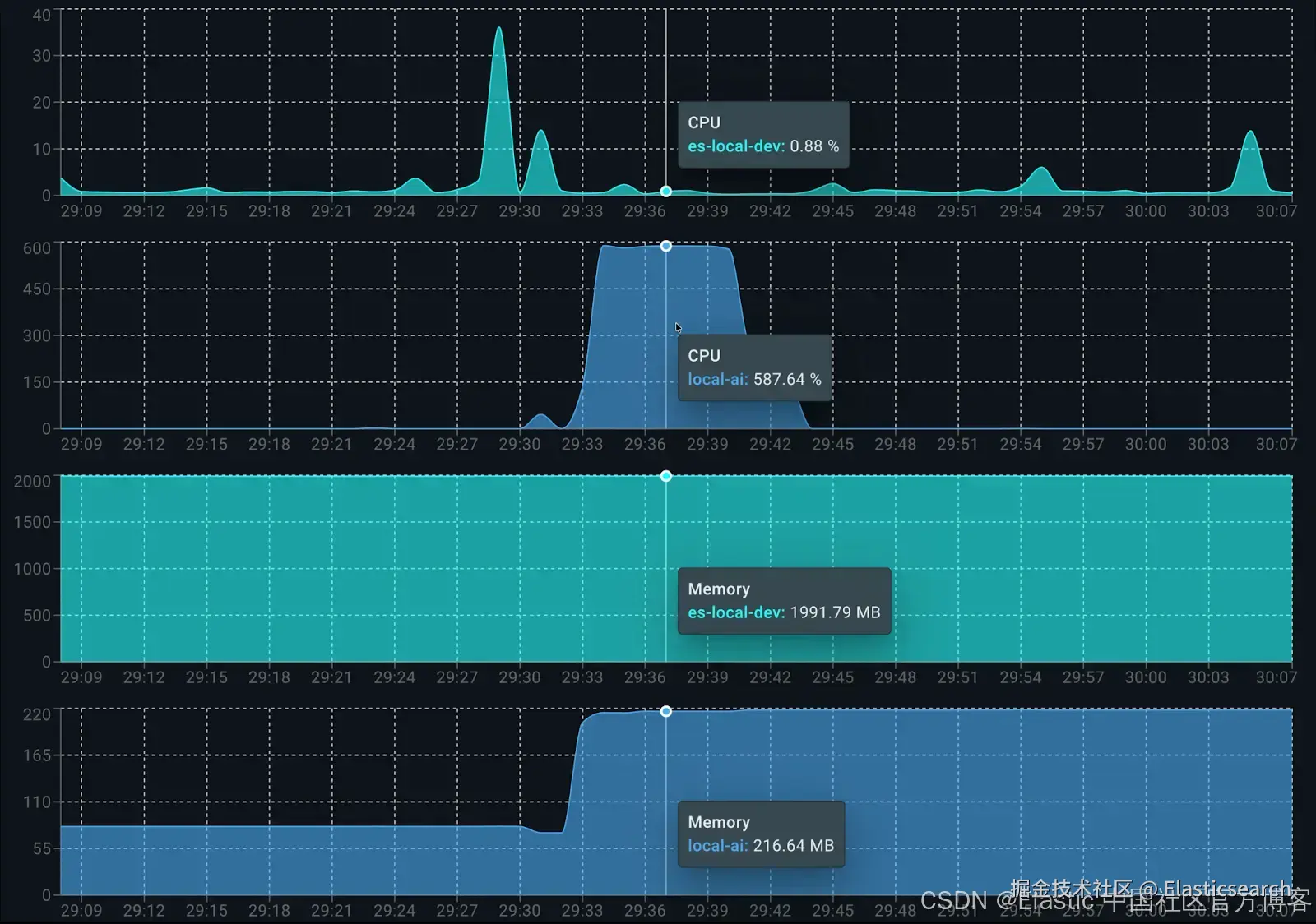Click the 29:30 time label under local-ai CPU chart
Screen dimensions: 1316x924
(x=520, y=445)
